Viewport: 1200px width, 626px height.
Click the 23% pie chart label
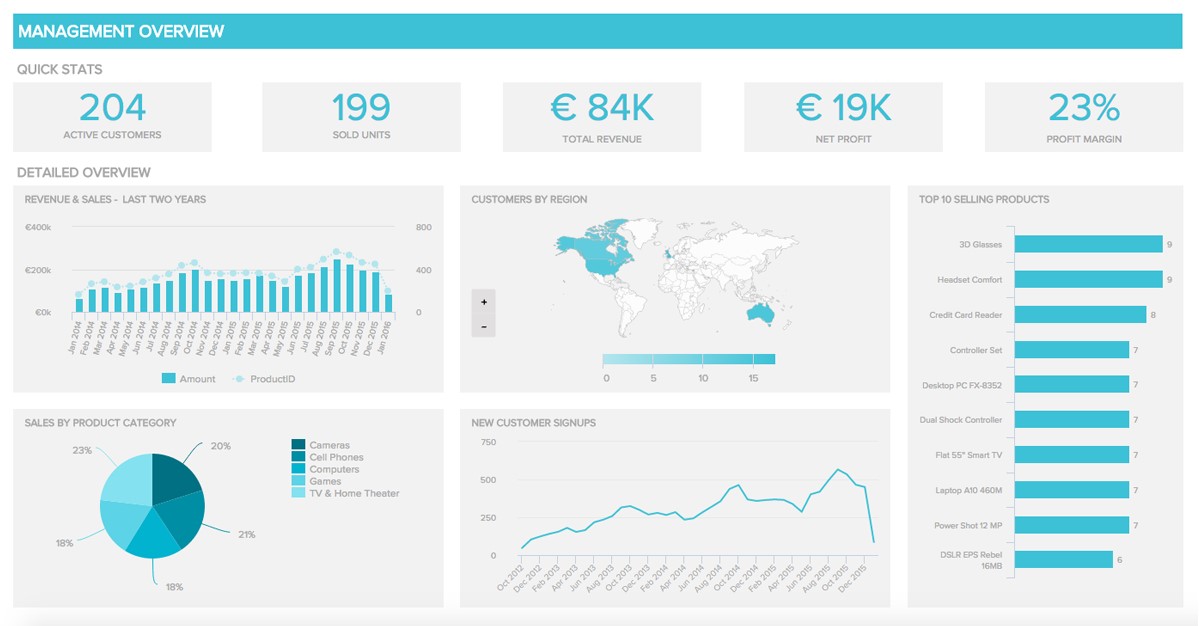[82, 451]
